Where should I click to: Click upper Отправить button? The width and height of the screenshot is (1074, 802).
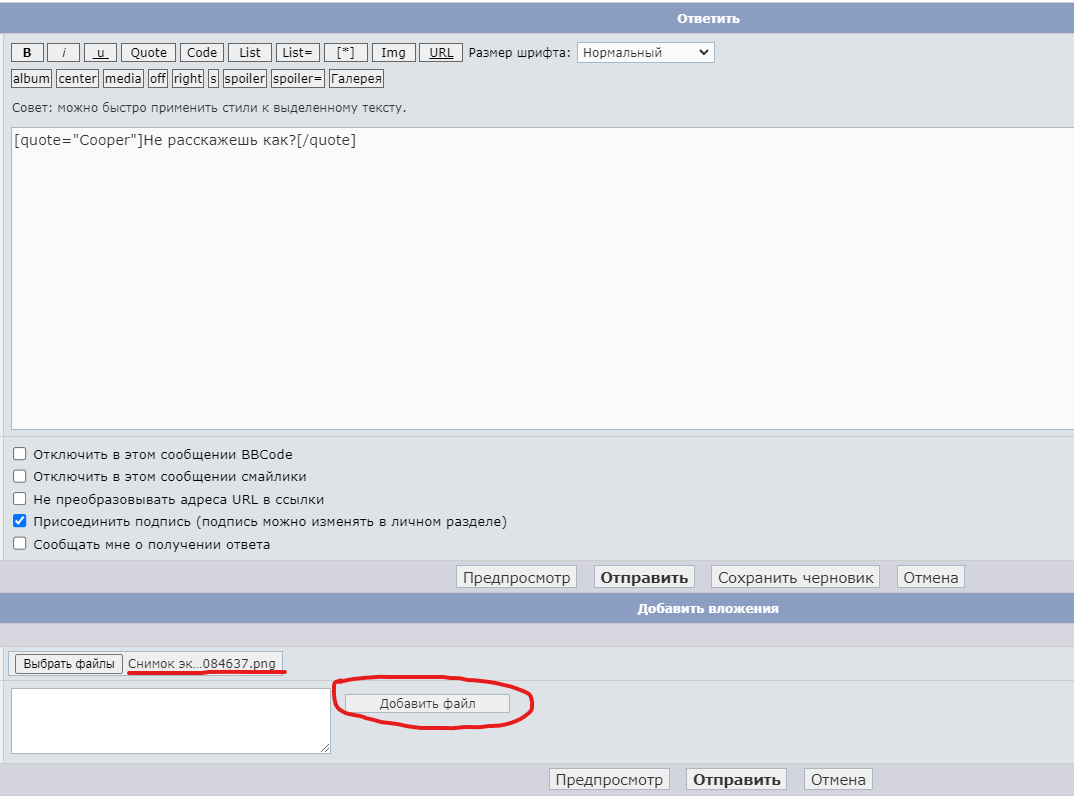click(645, 577)
